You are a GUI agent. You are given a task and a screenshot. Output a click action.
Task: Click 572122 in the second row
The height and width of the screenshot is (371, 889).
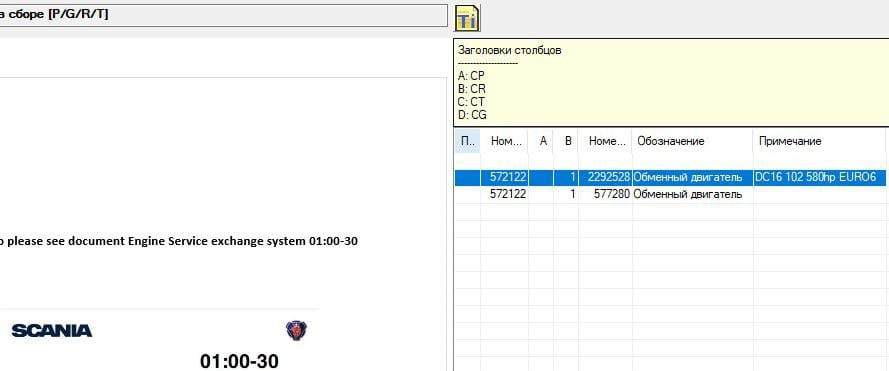pyautogui.click(x=505, y=194)
